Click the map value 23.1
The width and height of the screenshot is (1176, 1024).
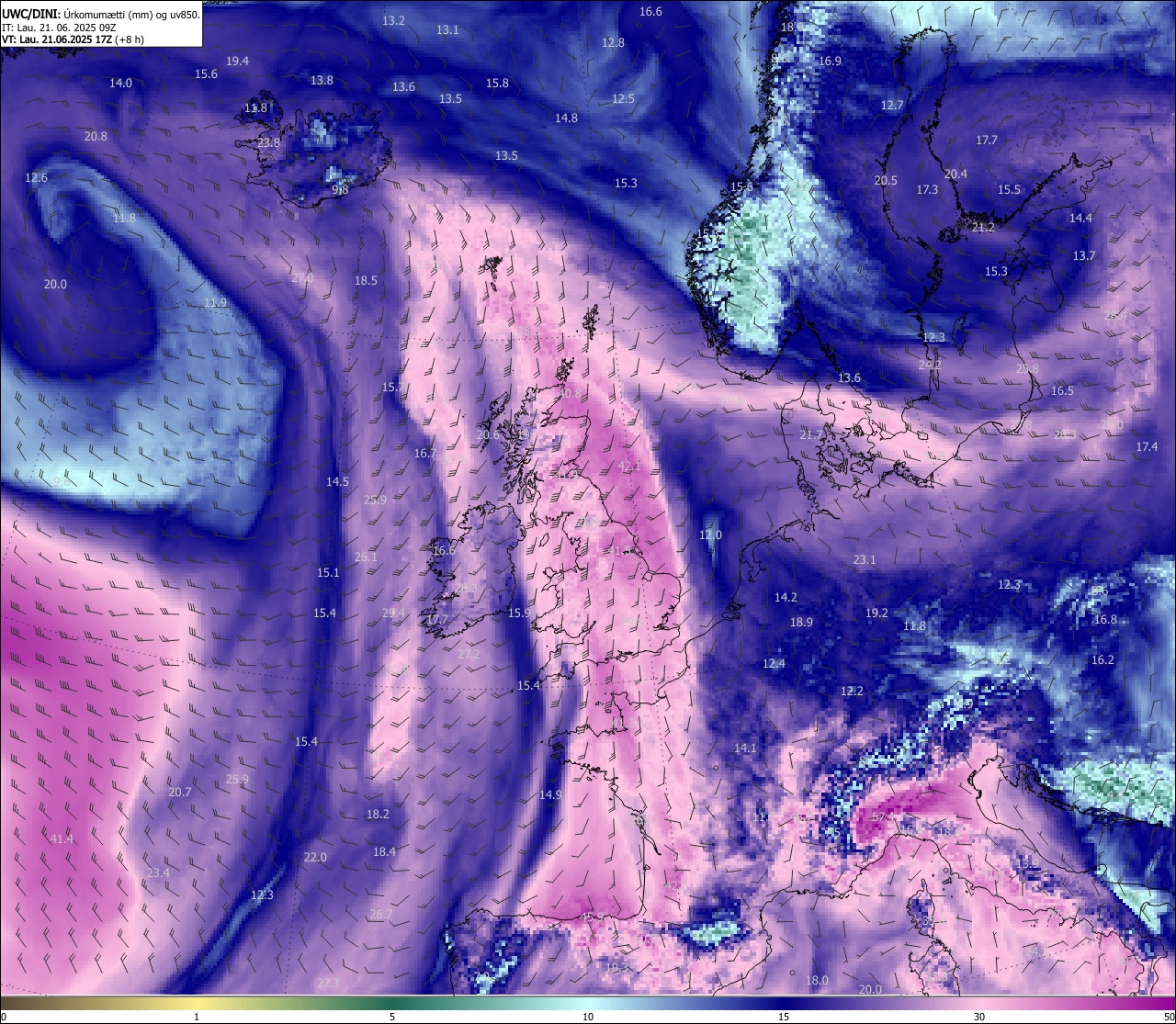pos(865,559)
